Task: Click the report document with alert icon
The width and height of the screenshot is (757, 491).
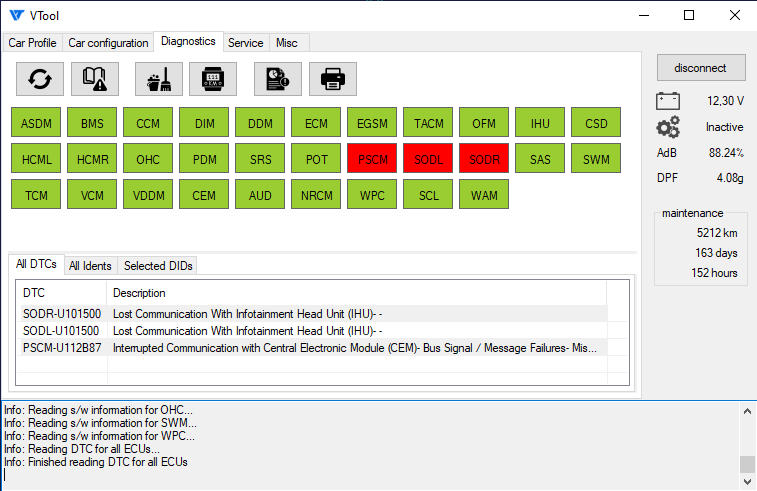Action: [x=278, y=78]
